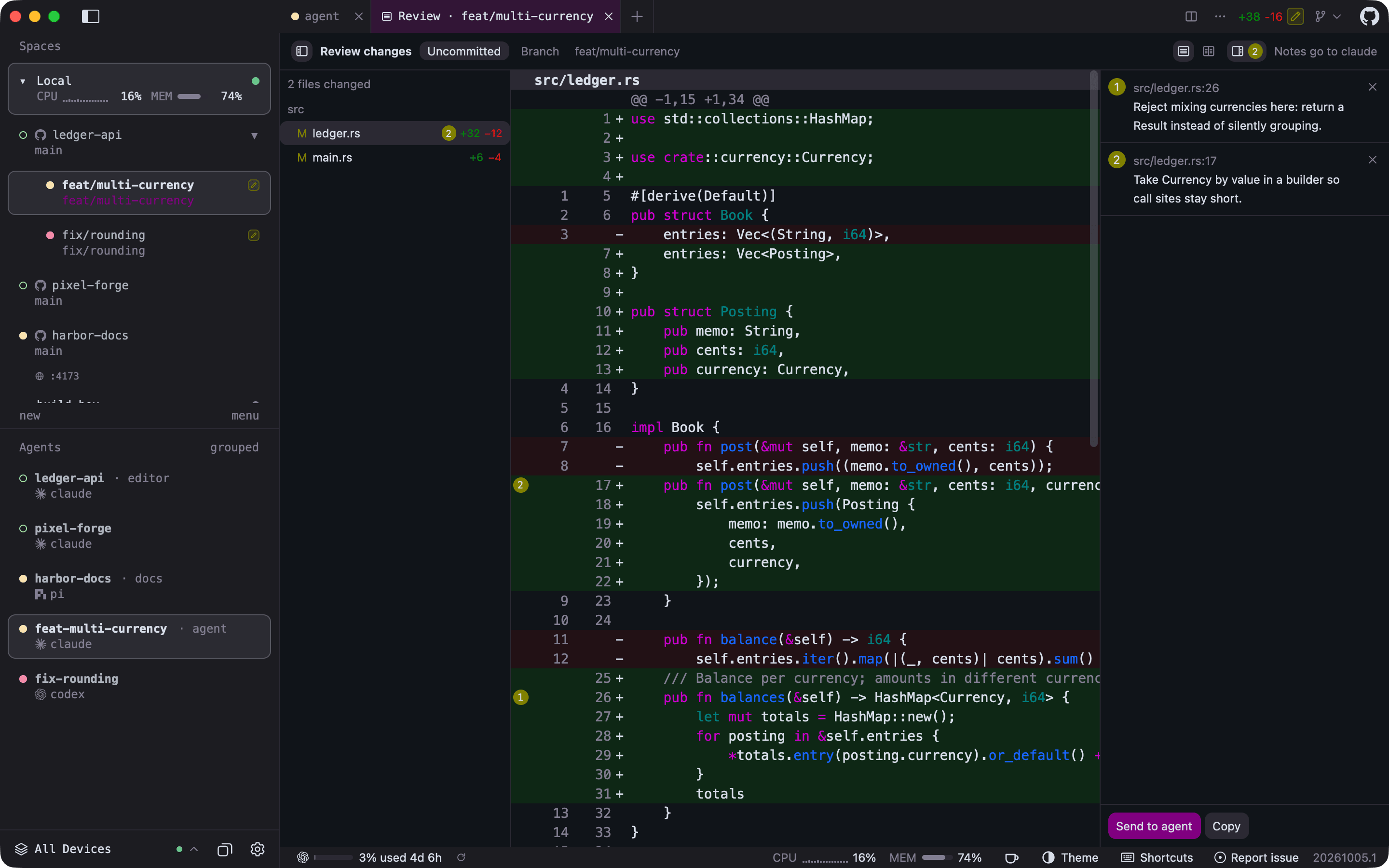
Task: Click the Copy notes button
Action: 1226,826
